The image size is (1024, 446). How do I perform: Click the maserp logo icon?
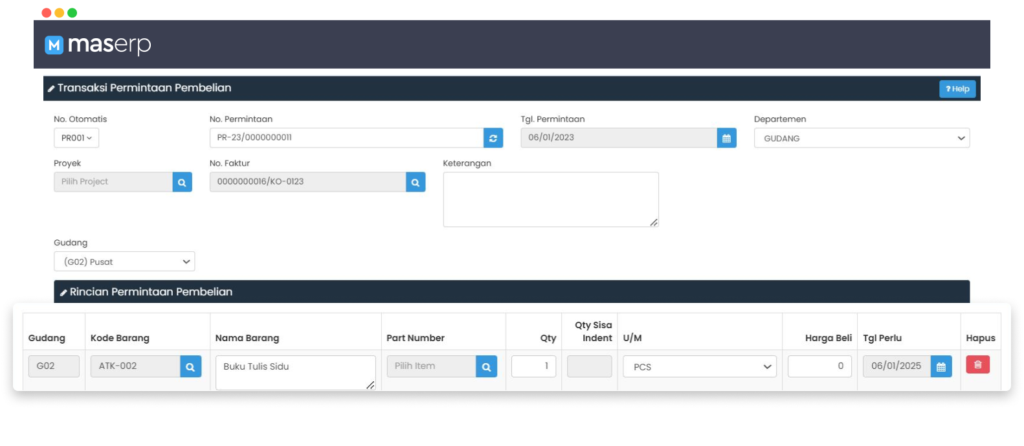click(x=54, y=45)
